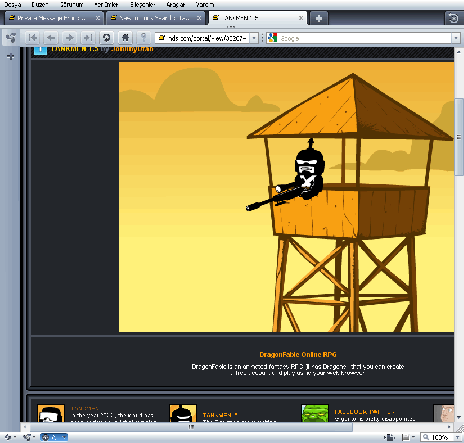Image resolution: width=464 pixels, height=443 pixels.
Task: Open the second status bar icon at left
Action: tap(29, 437)
